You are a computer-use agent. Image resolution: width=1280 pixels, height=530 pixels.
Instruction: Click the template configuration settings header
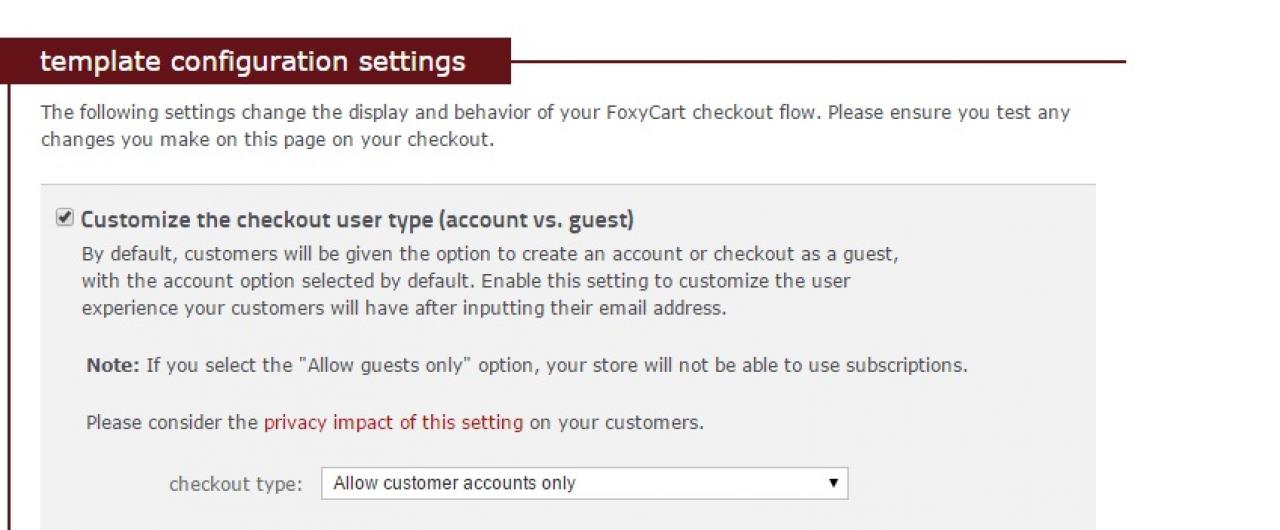pos(253,62)
